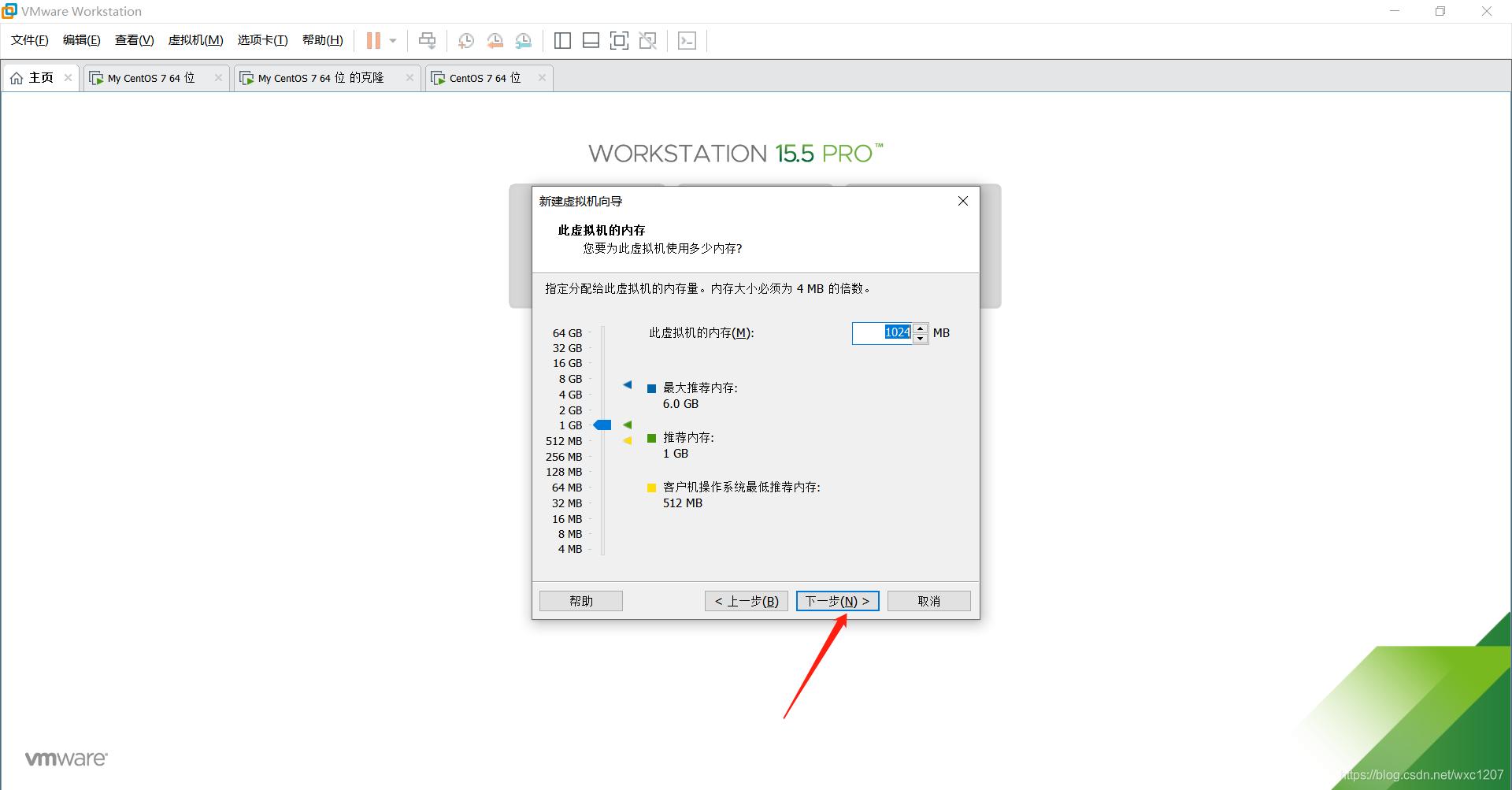Screen dimensions: 1512x790
Task: Click the blue max recommended memory marker
Action: (628, 385)
